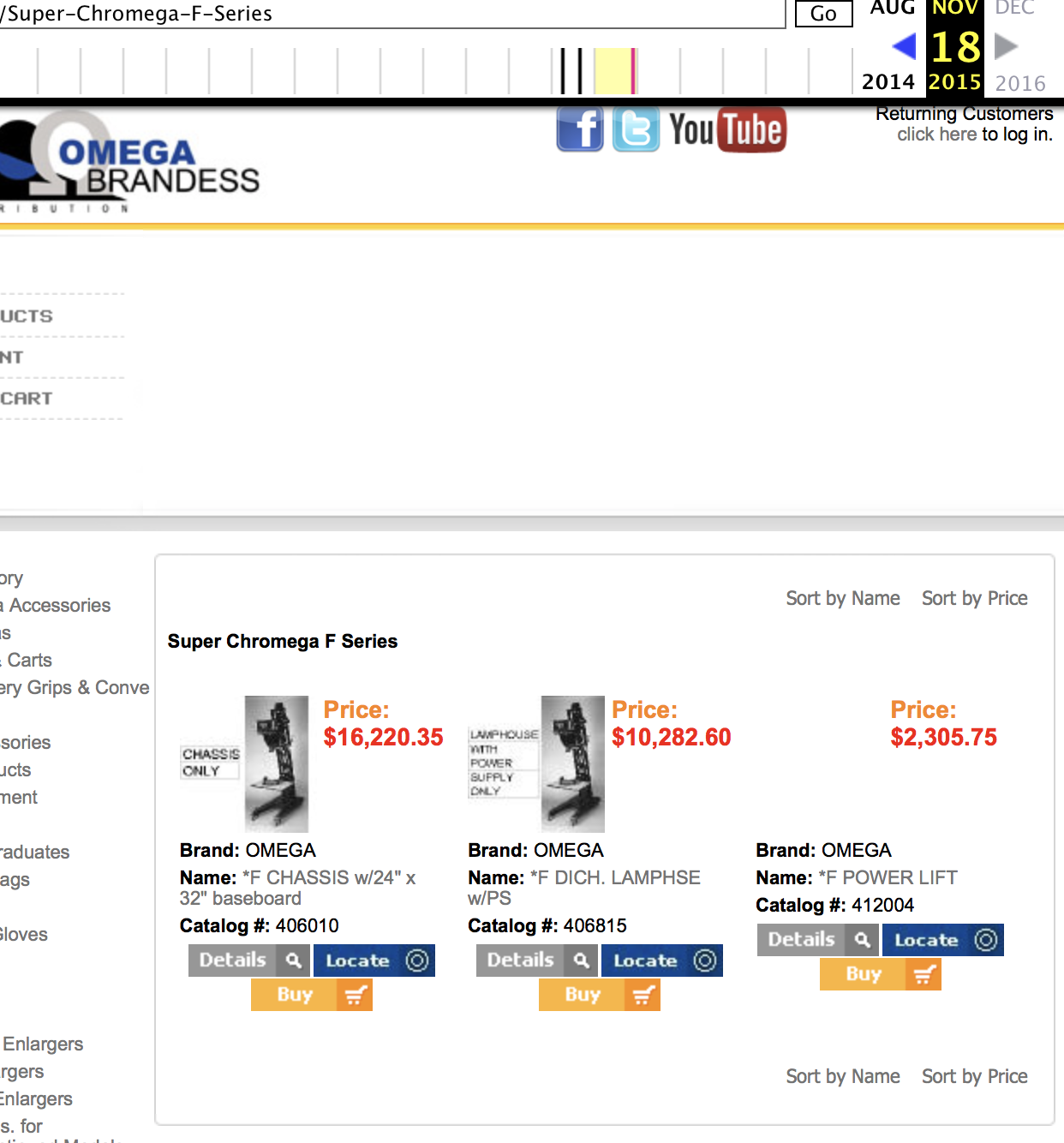Click the URL input field in Wayback toolbar
The height and width of the screenshot is (1143, 1064).
[386, 14]
